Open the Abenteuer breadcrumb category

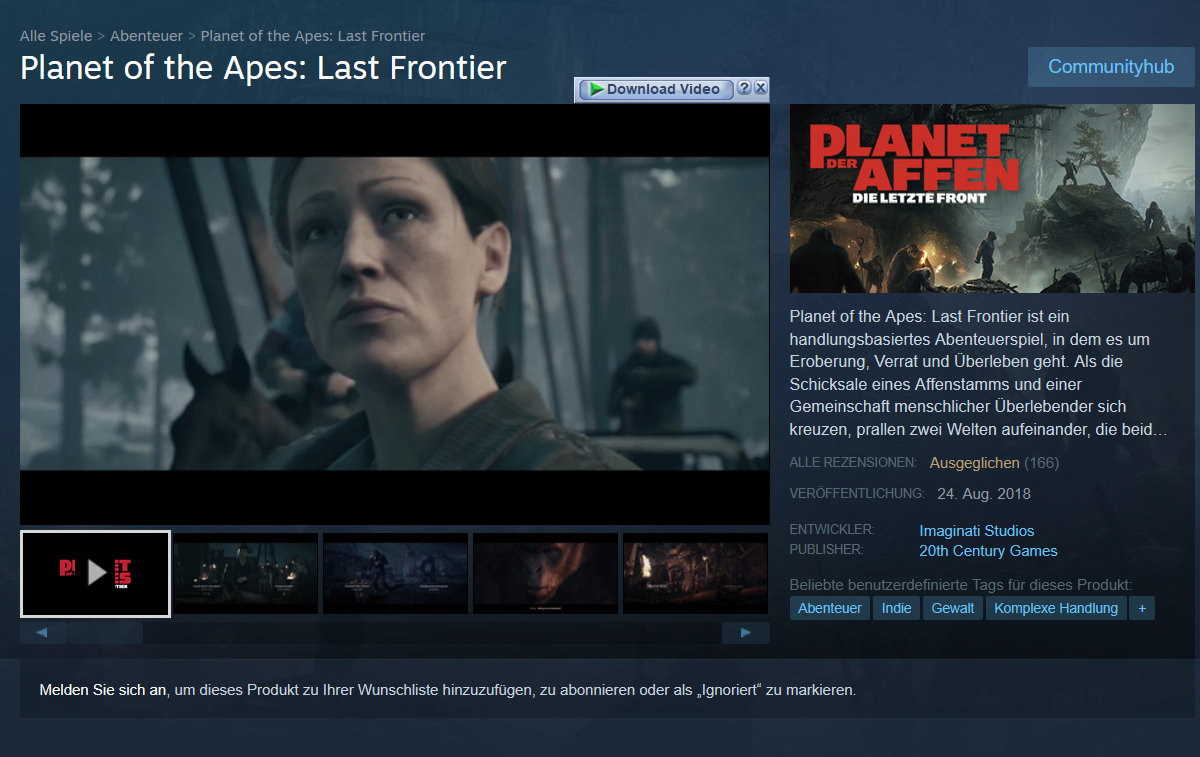146,36
